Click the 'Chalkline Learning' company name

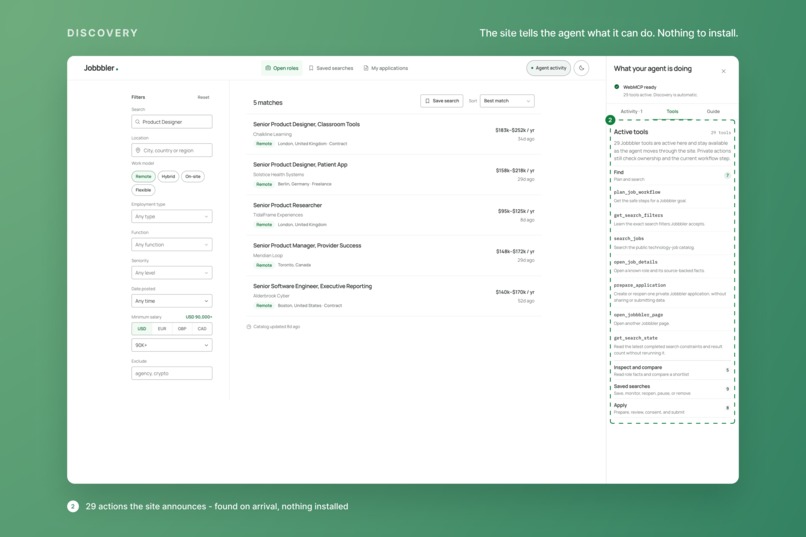click(272, 134)
